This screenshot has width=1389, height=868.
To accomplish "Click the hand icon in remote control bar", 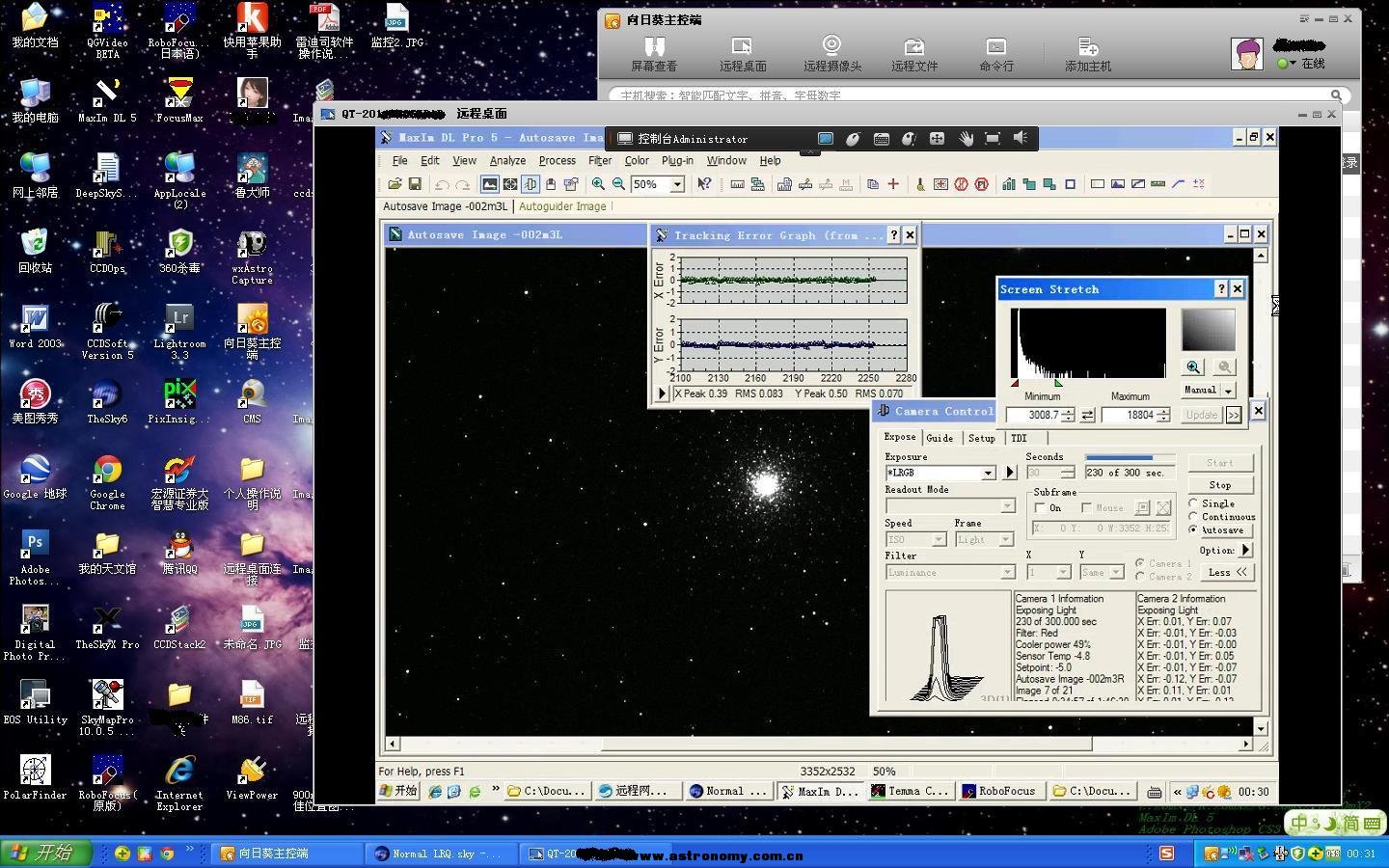I will 966,139.
